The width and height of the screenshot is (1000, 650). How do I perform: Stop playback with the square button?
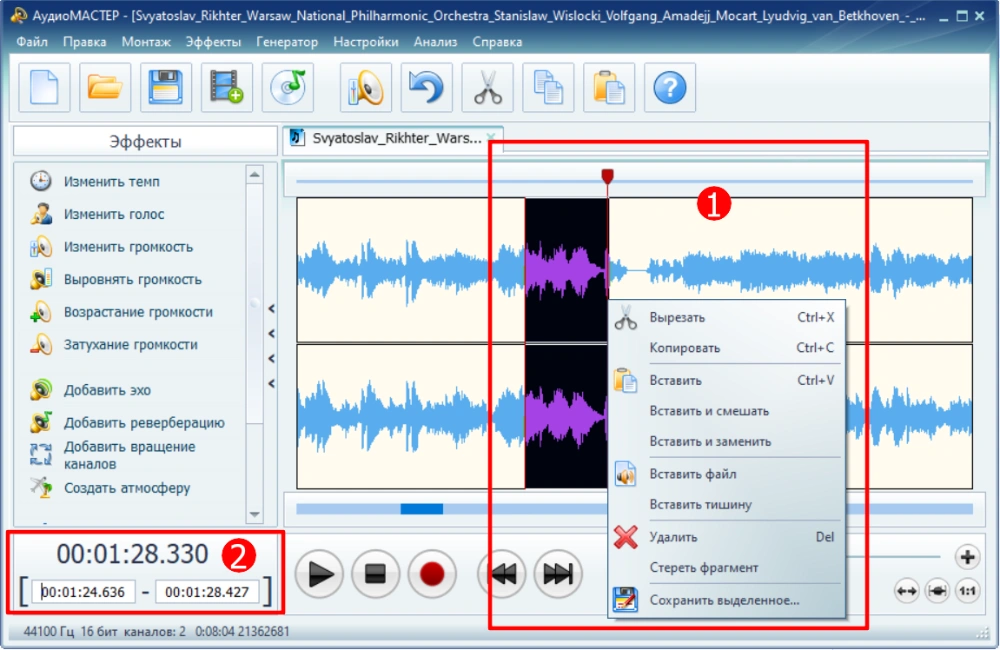click(375, 573)
